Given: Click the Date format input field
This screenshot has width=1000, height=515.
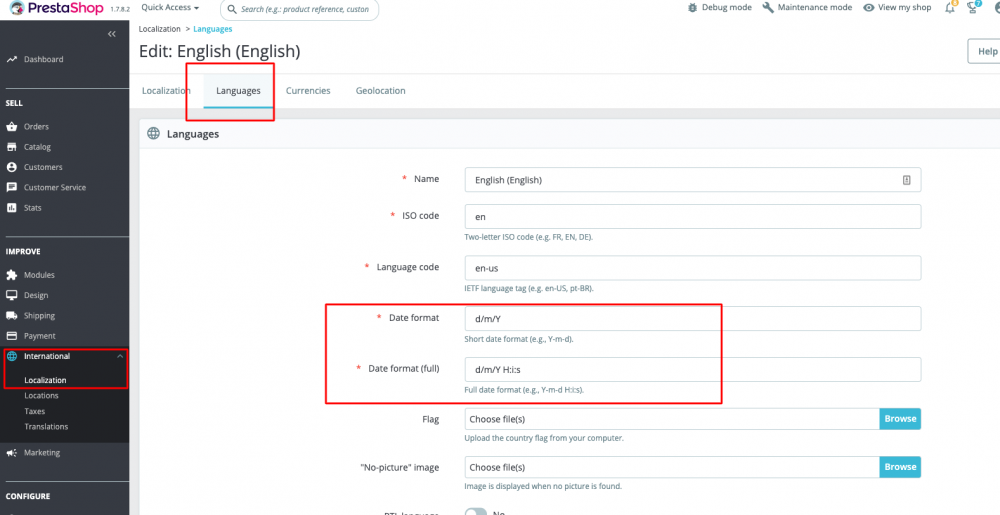Looking at the screenshot, I should click(x=693, y=318).
